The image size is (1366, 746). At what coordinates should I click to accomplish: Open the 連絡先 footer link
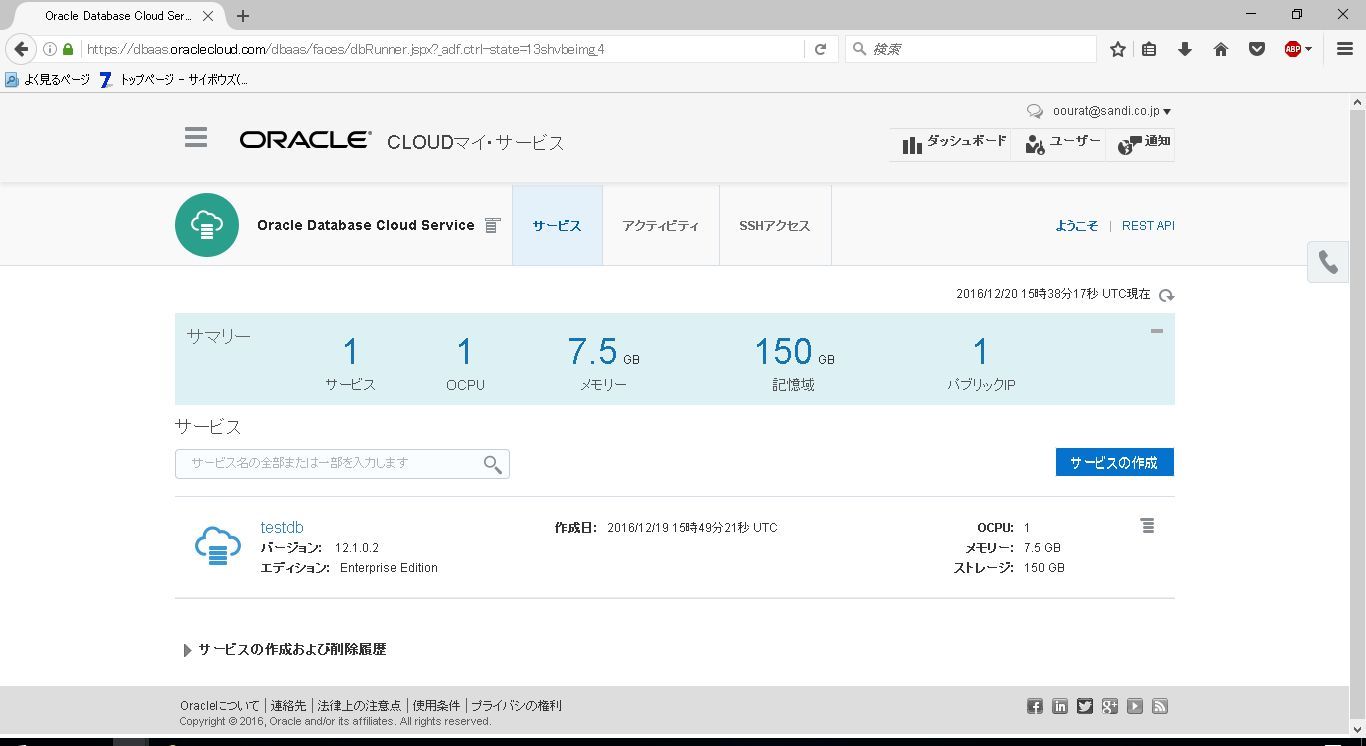288,706
